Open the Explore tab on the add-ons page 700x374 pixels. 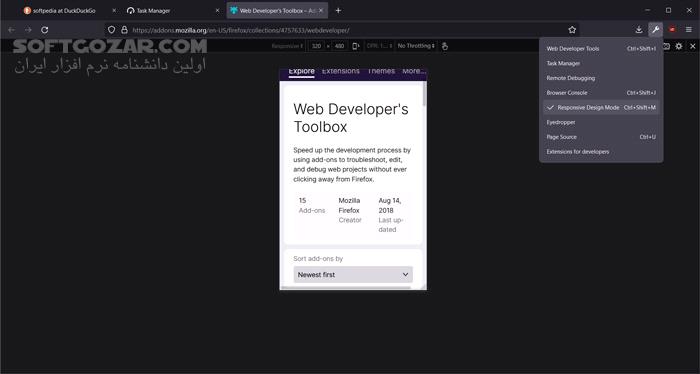[301, 71]
